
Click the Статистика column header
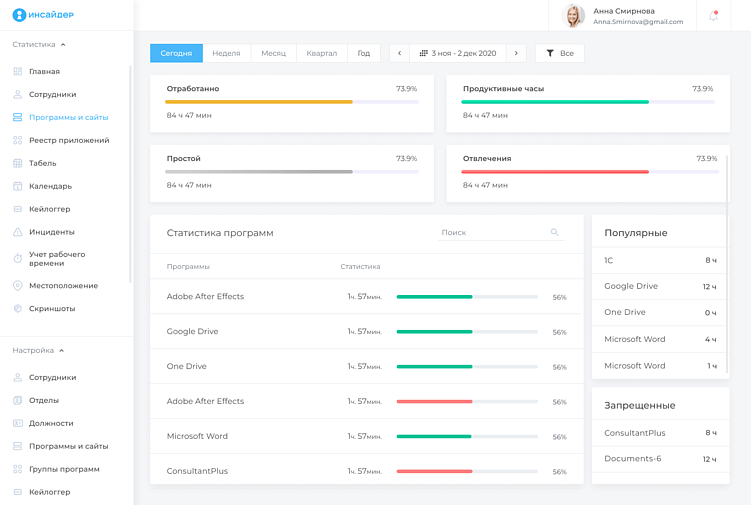point(360,266)
